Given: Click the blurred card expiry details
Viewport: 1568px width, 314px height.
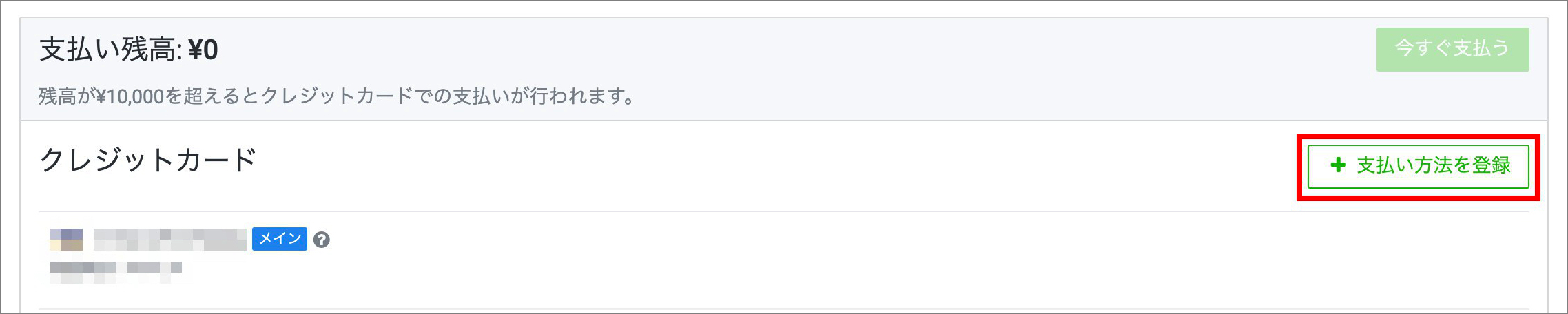Looking at the screenshot, I should [x=115, y=268].
